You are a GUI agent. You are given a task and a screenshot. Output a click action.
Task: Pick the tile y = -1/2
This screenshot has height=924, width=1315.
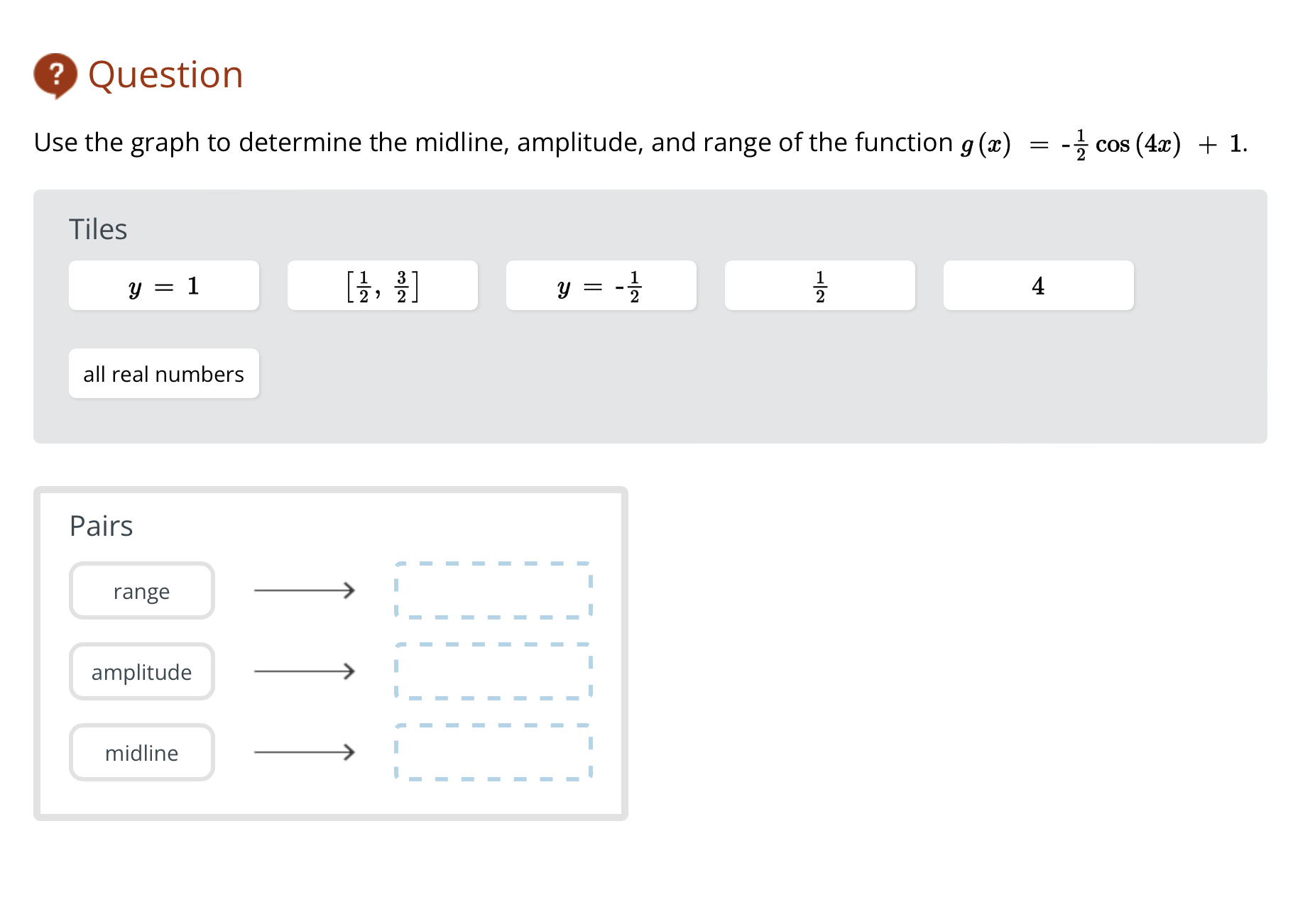pyautogui.click(x=601, y=286)
